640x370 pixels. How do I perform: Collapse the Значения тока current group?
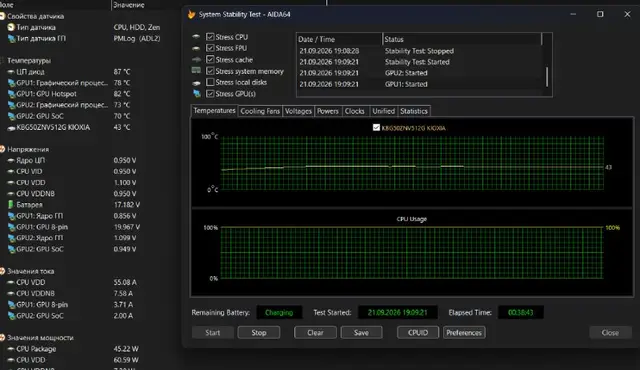pyautogui.click(x=2, y=271)
